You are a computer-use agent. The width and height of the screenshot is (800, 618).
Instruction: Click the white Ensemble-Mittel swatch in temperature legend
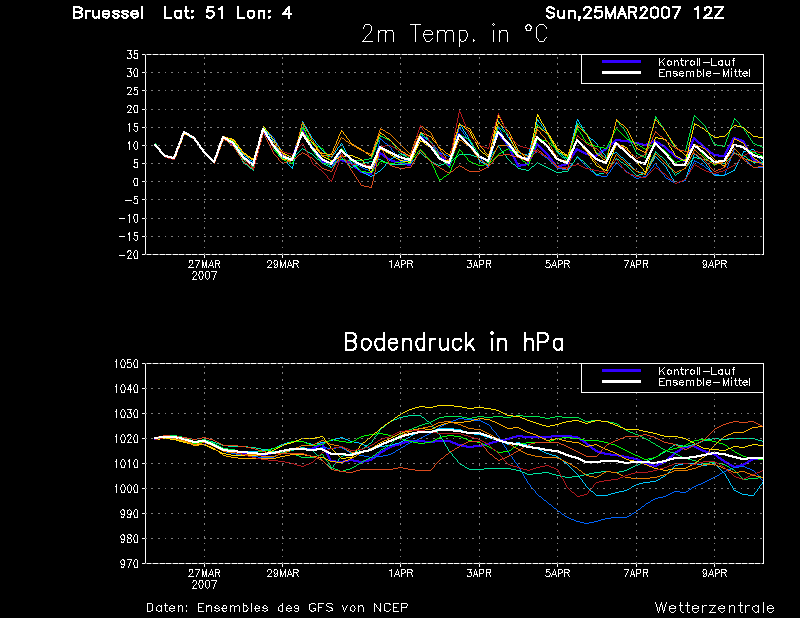(621, 73)
